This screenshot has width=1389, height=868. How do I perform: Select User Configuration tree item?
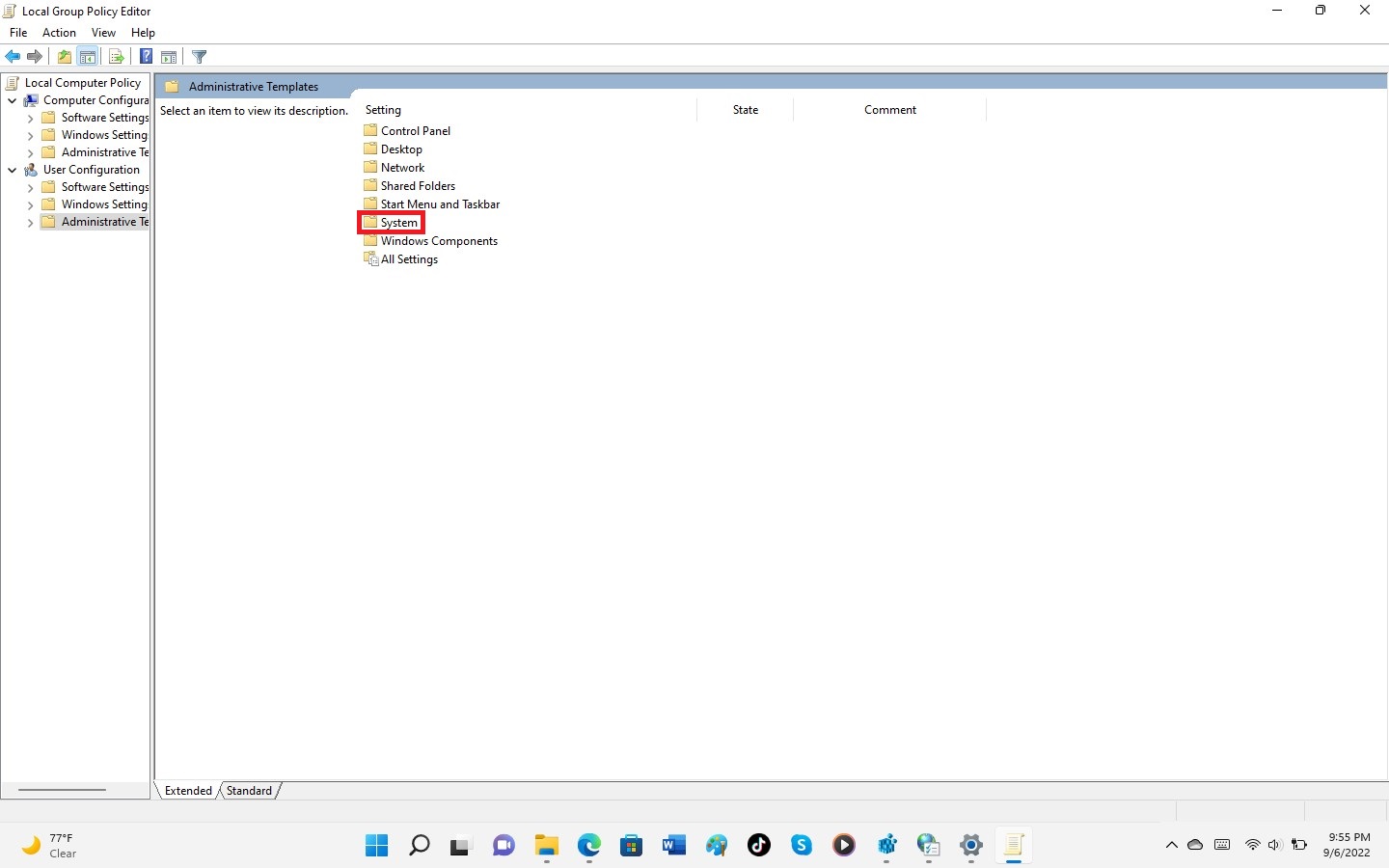91,170
